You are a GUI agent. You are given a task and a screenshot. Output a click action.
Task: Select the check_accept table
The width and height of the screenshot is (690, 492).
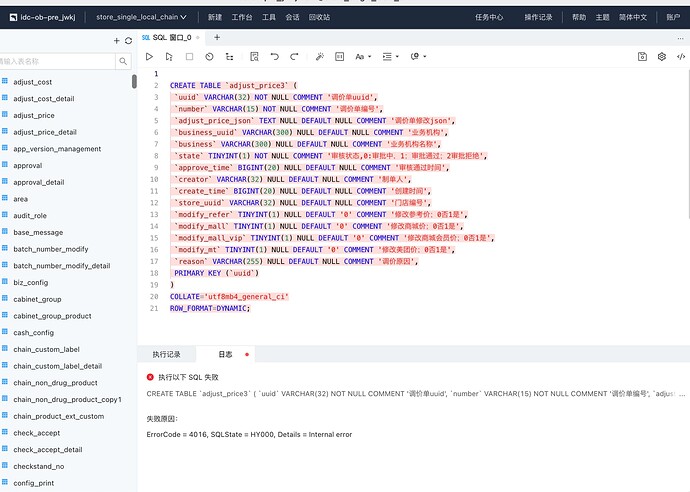37,433
